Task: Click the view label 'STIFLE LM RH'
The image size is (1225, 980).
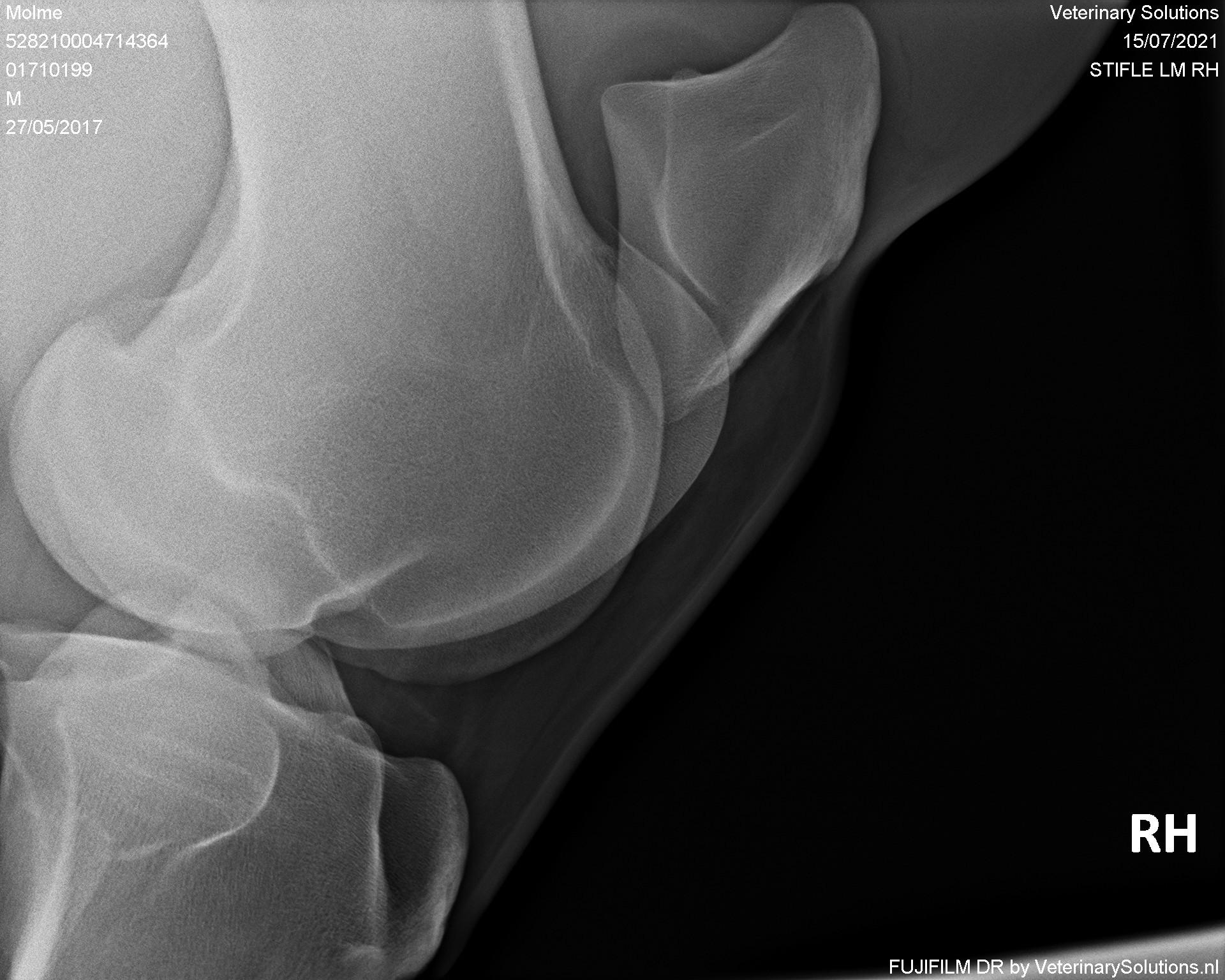Action: [1154, 70]
